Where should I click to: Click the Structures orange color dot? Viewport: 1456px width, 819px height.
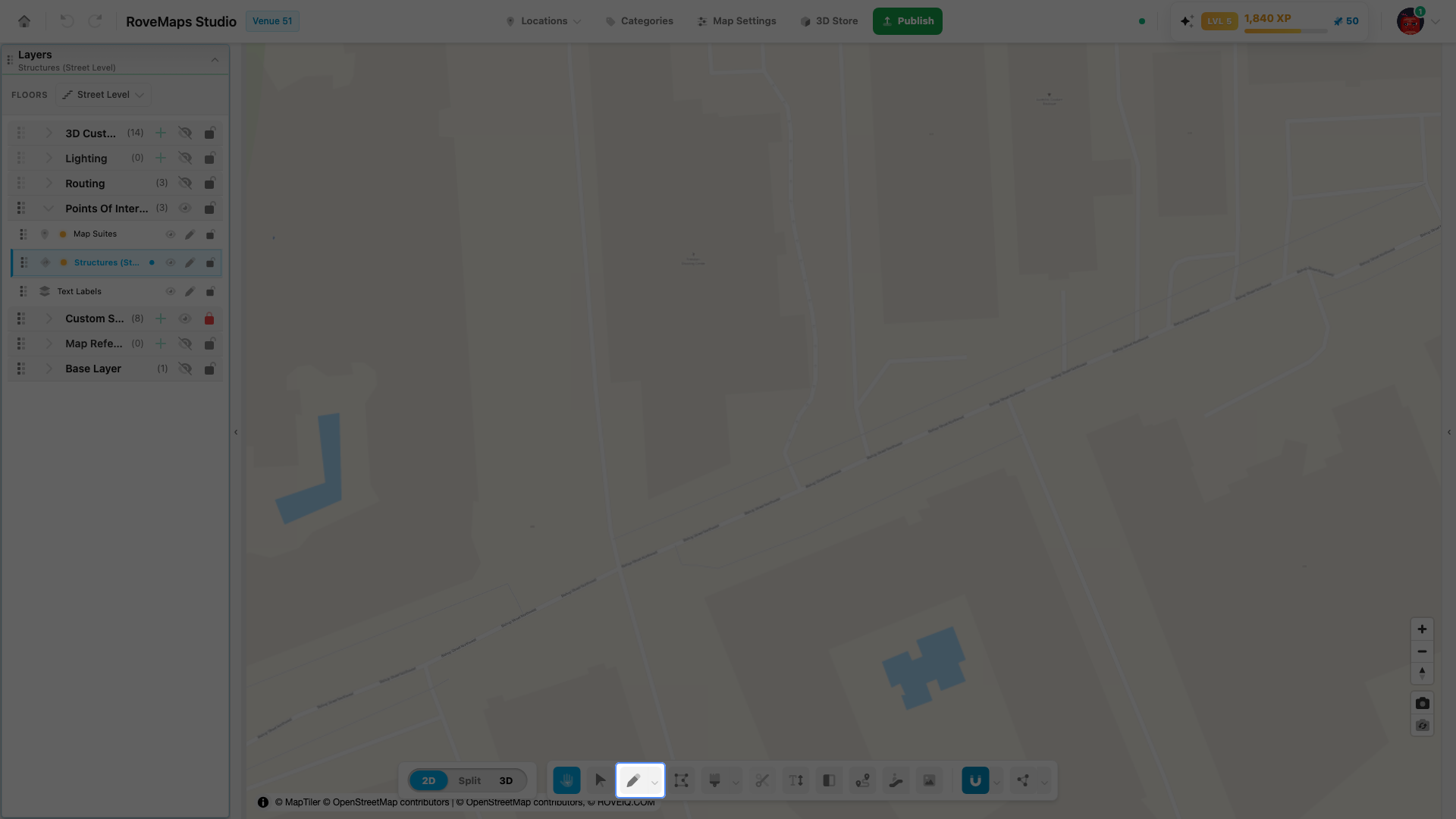[x=64, y=263]
